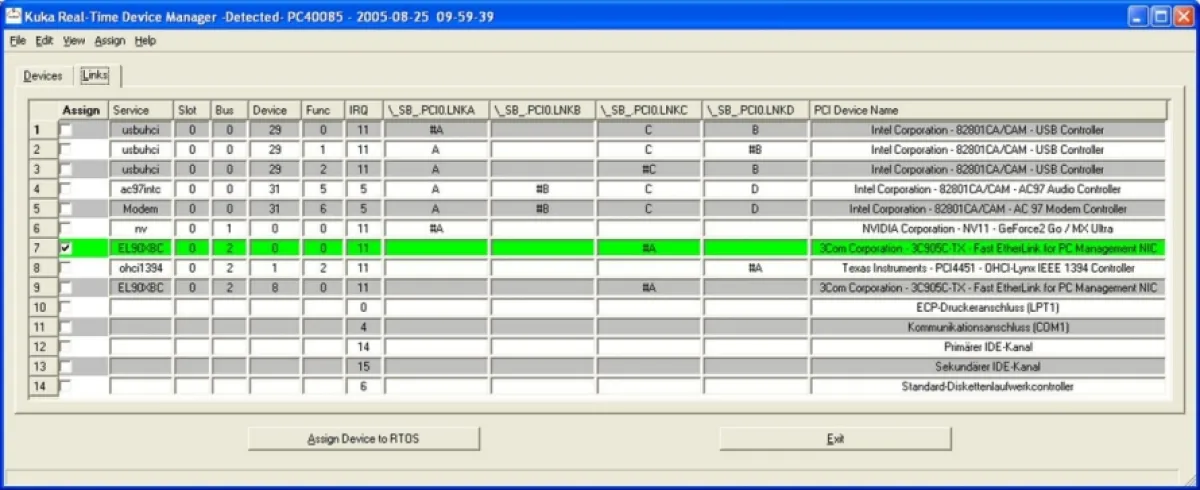The image size is (1200, 490).
Task: Click the #A cell in ohci1394 row
Action: [x=756, y=268]
